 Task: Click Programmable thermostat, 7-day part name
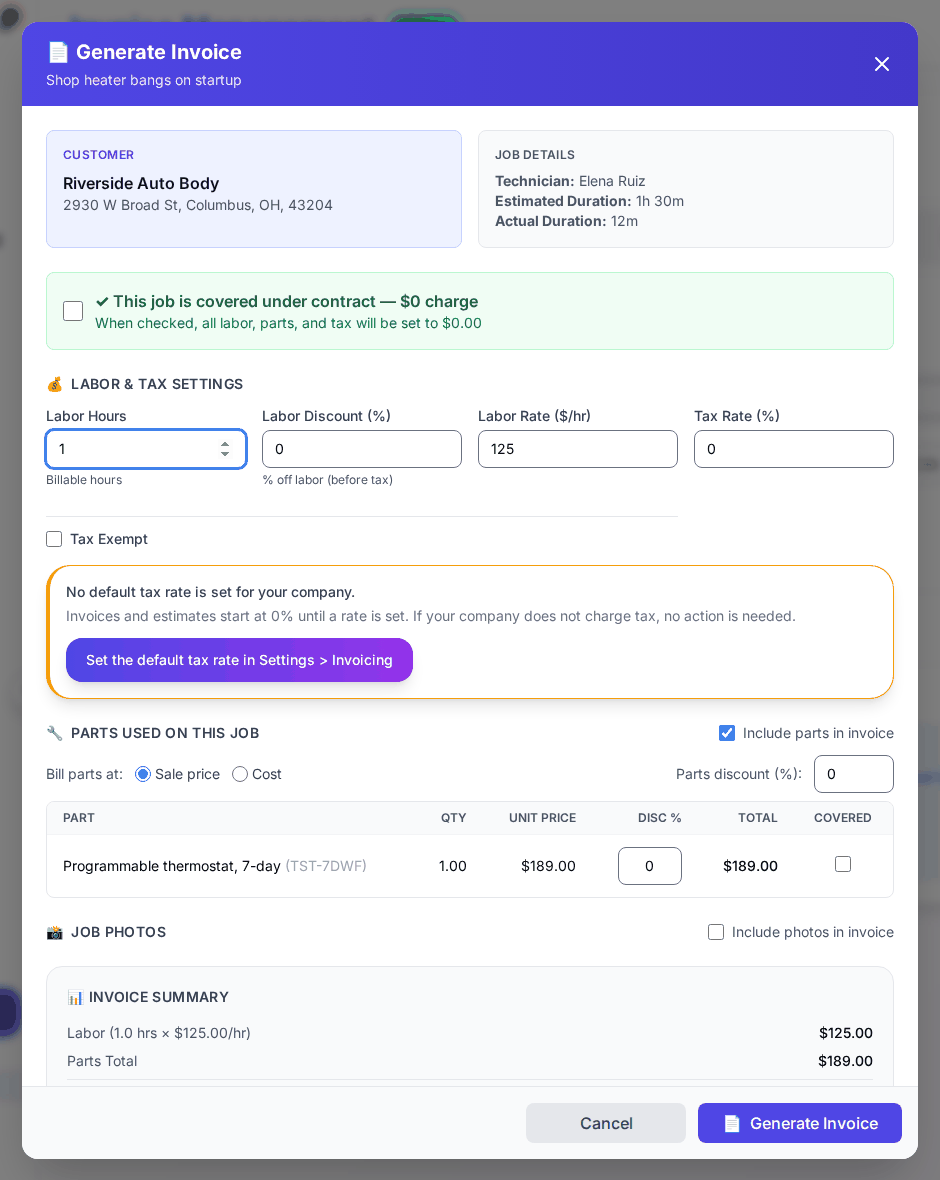pos(172,866)
